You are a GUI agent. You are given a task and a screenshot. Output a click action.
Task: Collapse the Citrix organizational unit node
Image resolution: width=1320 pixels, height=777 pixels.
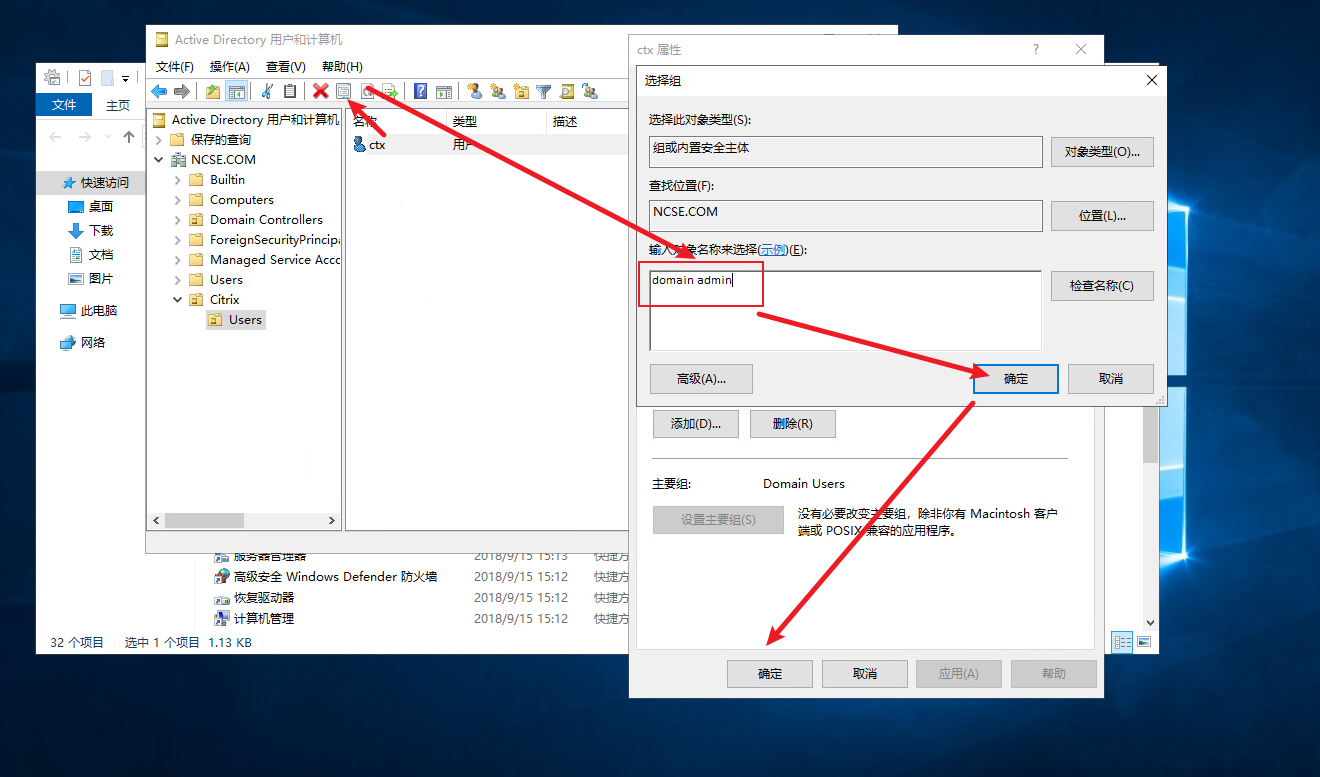178,300
